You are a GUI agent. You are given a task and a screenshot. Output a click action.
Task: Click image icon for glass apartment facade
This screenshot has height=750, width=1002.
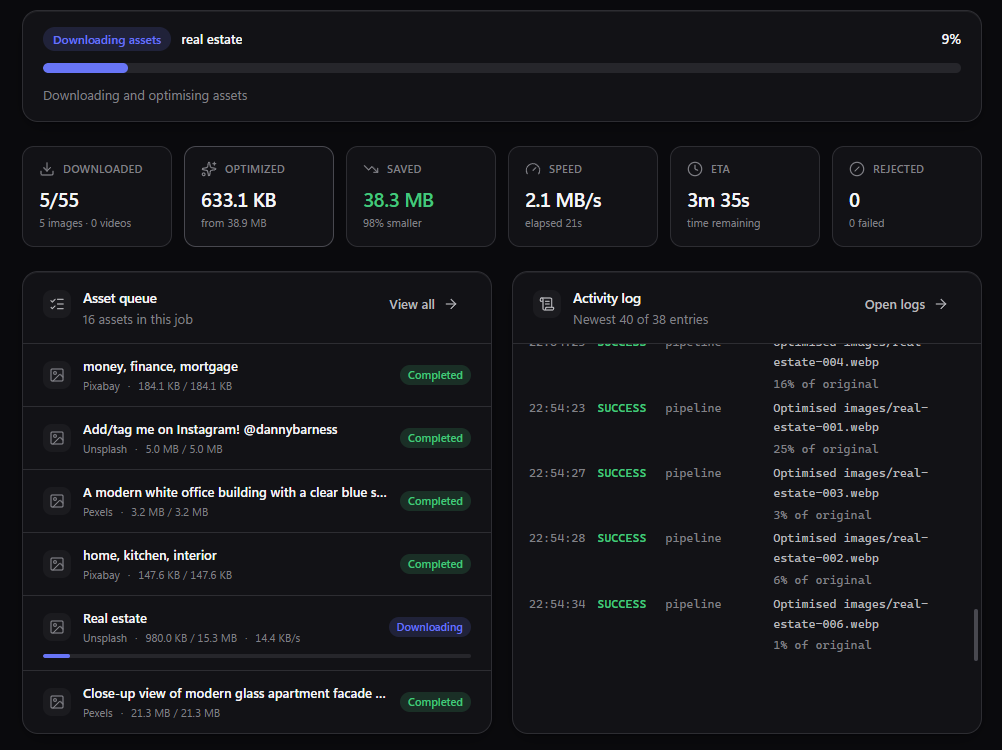(57, 702)
